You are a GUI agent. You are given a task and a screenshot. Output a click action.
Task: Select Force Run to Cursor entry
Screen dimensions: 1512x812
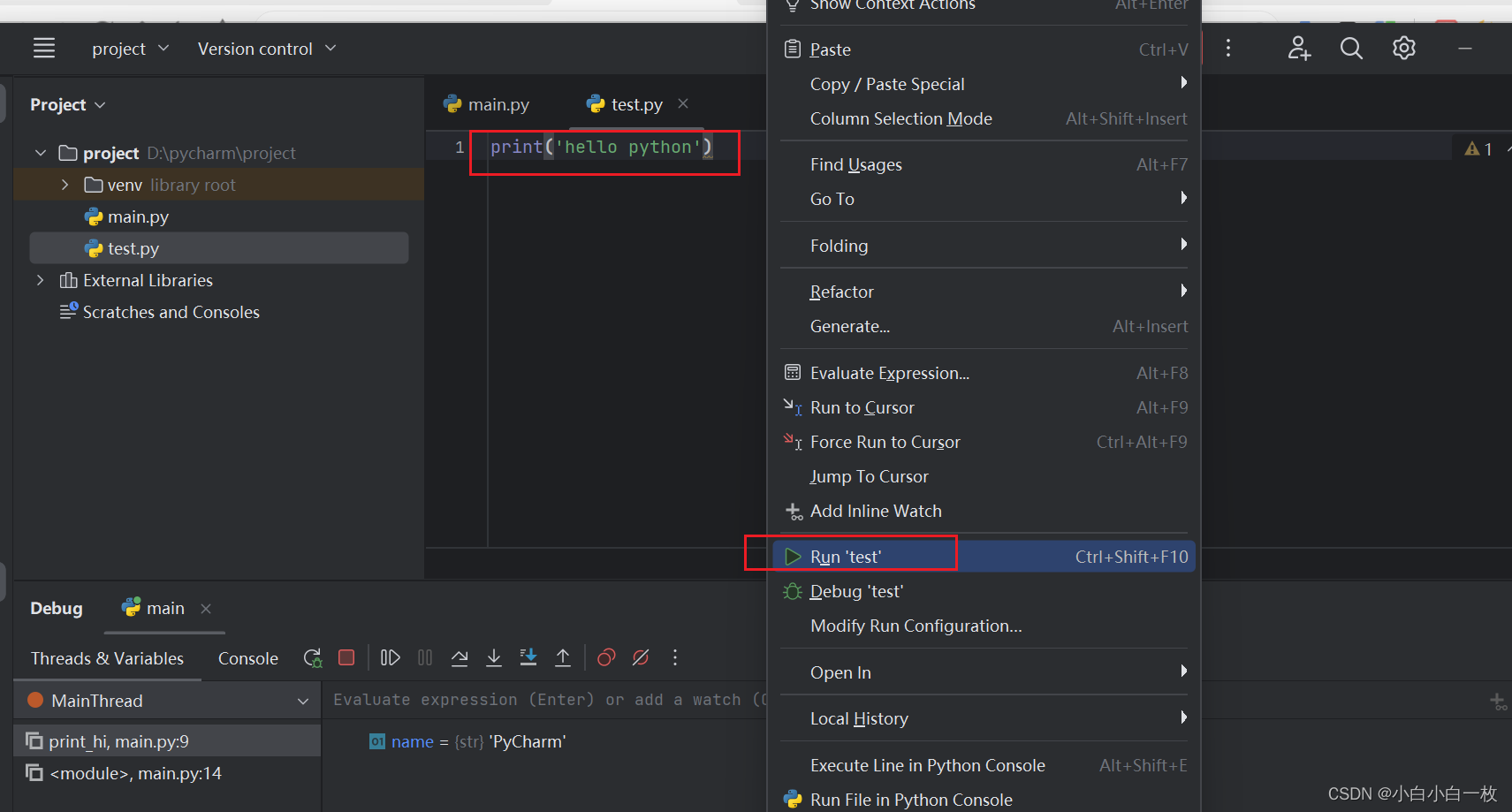coord(985,442)
